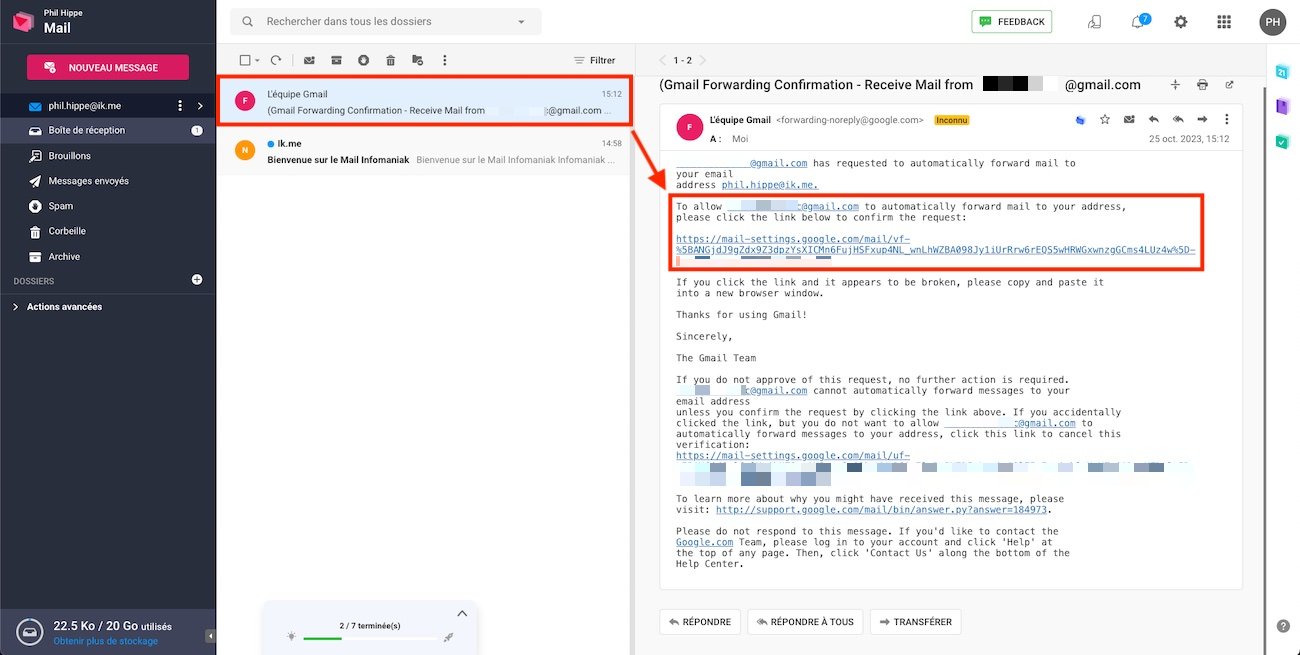The width and height of the screenshot is (1300, 655).
Task: Mark open message unread via envelope icon
Action: coord(1129,120)
